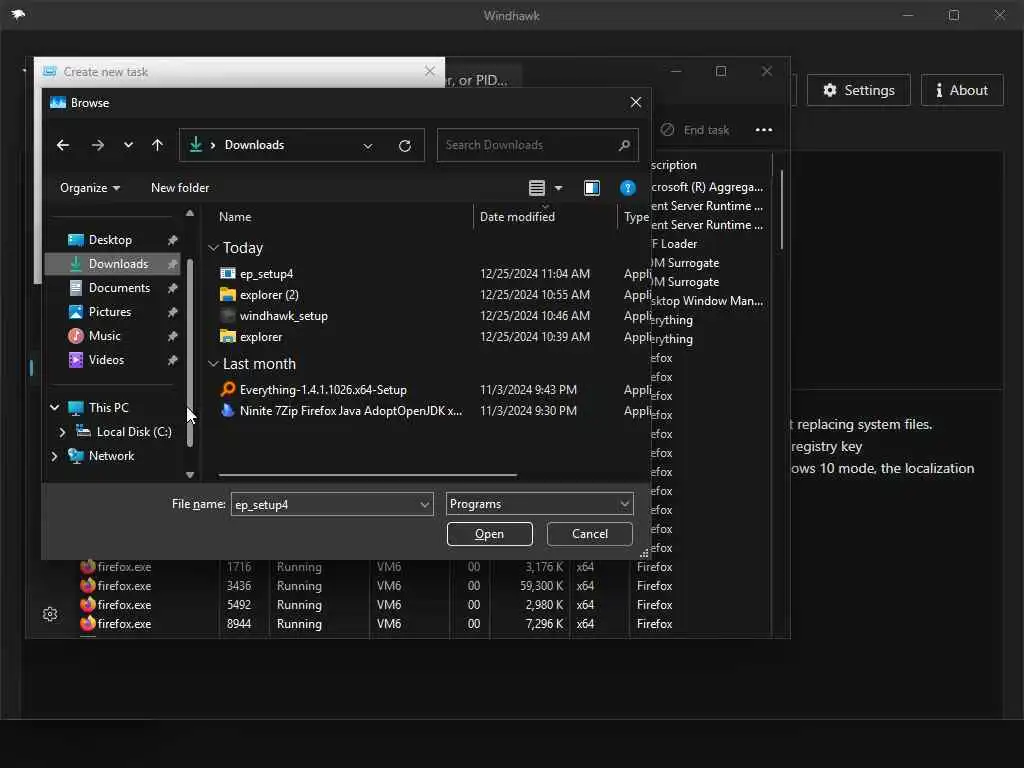Open Task Manager settings gear
This screenshot has width=1024, height=768.
50,614
